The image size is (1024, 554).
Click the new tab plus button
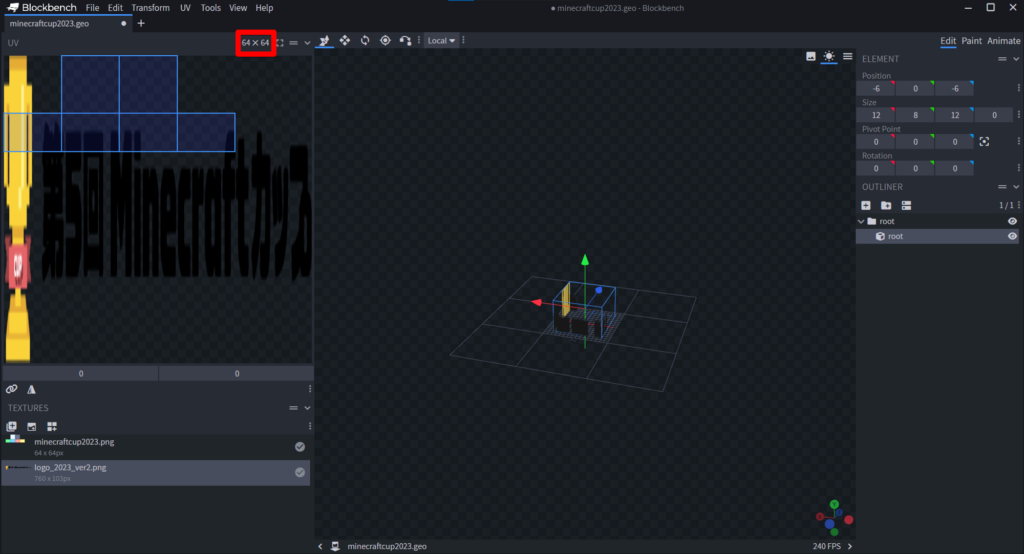point(141,23)
